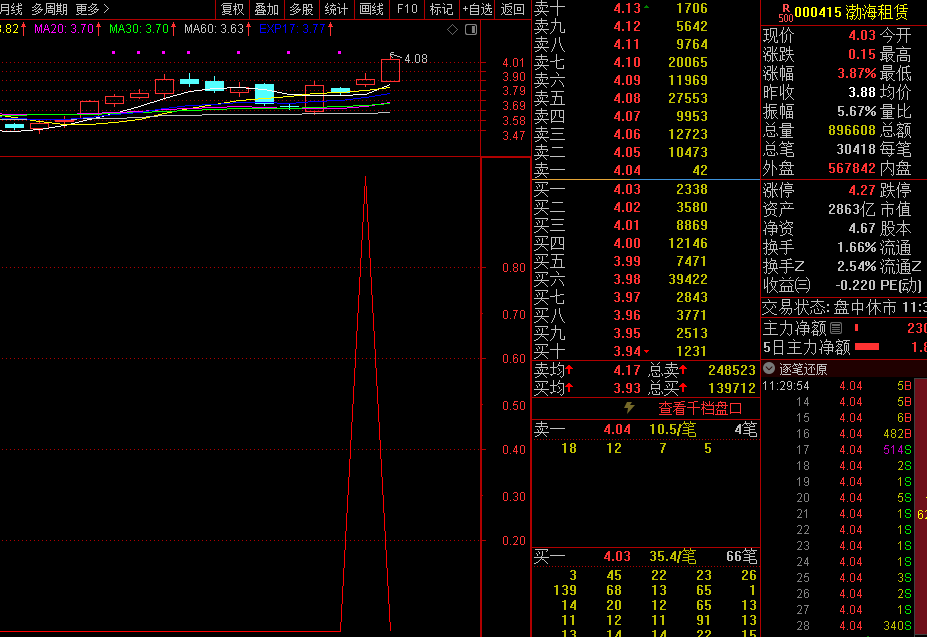This screenshot has height=637, width=927.
Task: Switch to 多周期 view
Action: point(49,9)
